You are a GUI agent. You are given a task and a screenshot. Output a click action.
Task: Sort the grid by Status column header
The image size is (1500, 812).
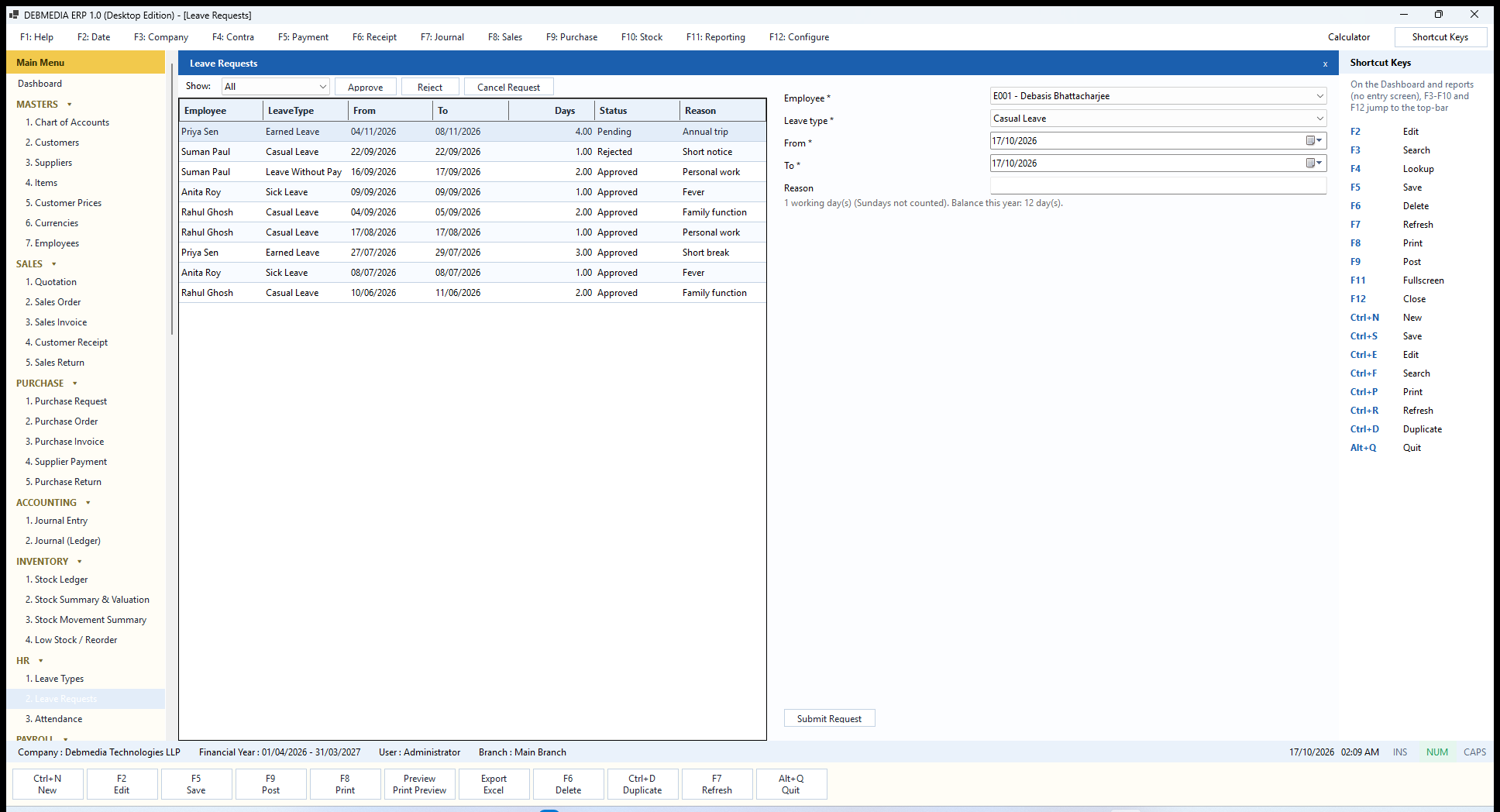click(637, 111)
